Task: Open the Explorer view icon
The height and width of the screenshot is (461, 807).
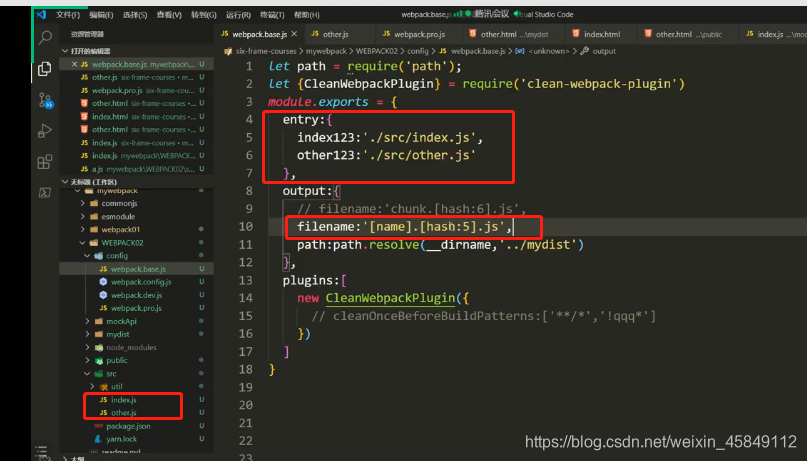Action: tap(45, 68)
